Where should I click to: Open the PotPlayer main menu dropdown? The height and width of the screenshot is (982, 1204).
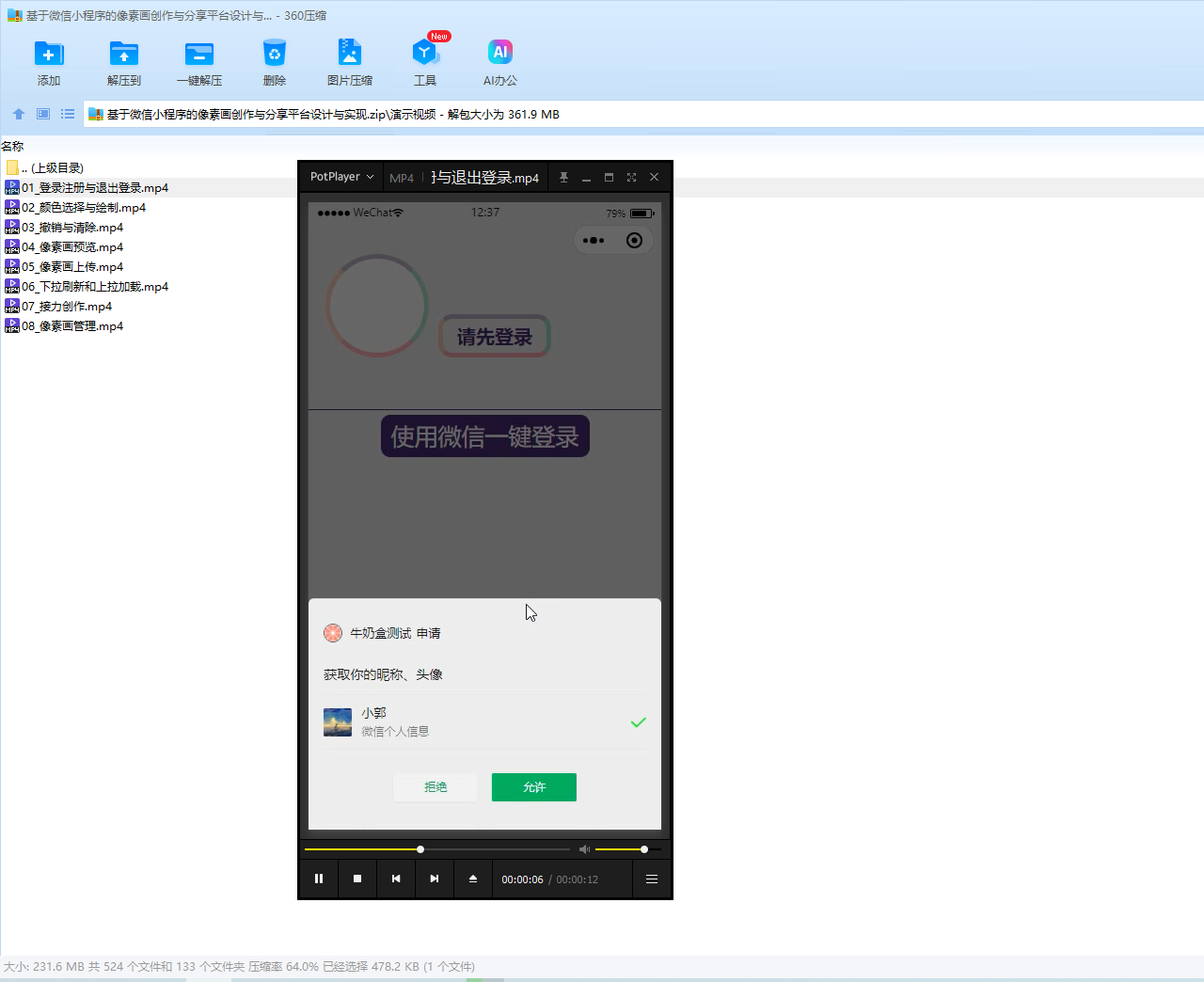pos(341,177)
